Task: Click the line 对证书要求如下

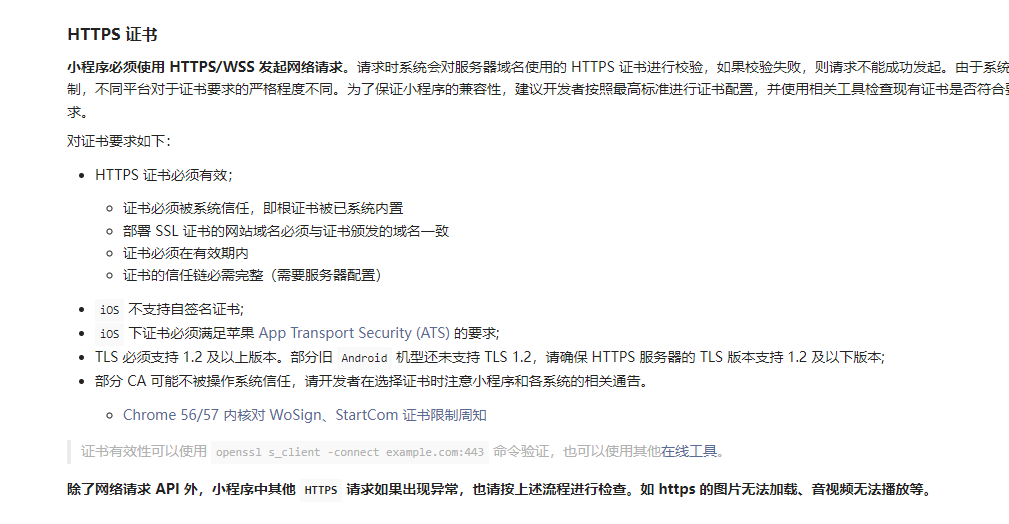Action: point(118,141)
